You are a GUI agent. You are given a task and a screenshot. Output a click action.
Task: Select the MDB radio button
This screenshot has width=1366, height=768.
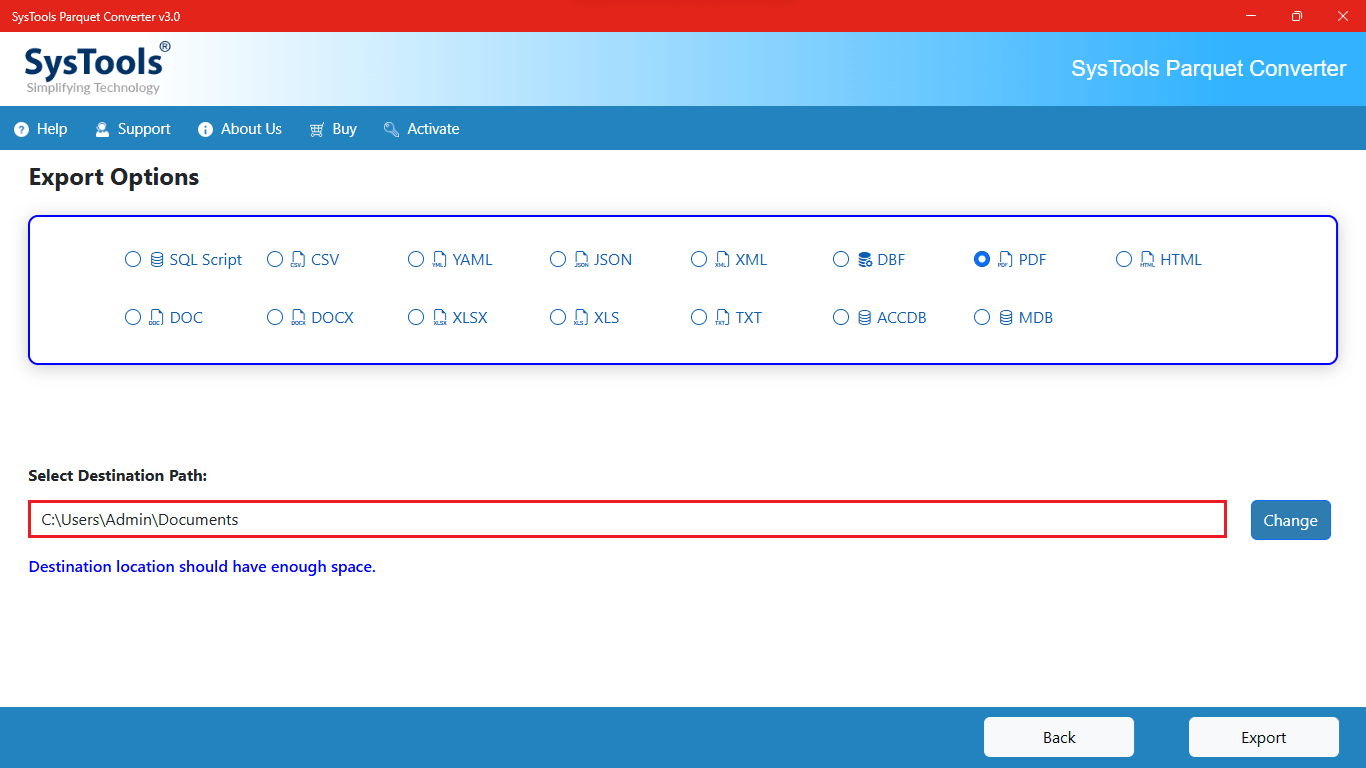pos(982,318)
